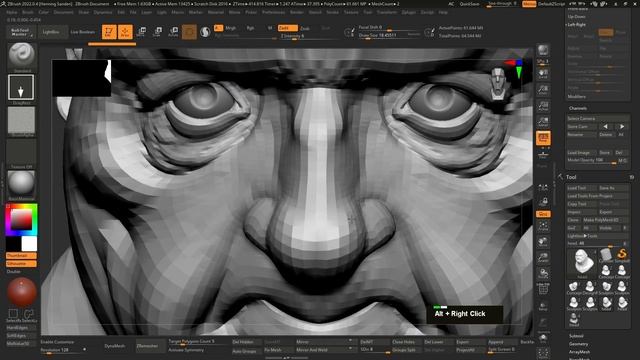Open the Preferences menu

tap(273, 12)
